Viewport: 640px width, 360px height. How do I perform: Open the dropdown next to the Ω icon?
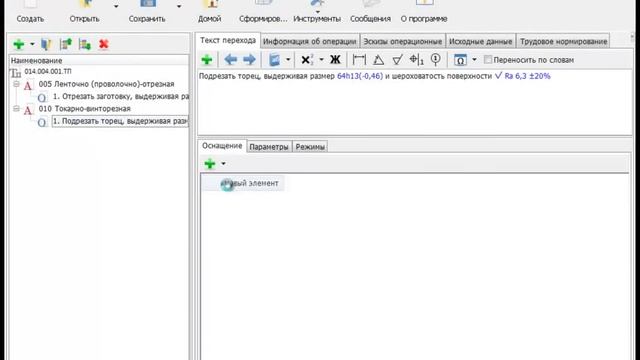474,60
